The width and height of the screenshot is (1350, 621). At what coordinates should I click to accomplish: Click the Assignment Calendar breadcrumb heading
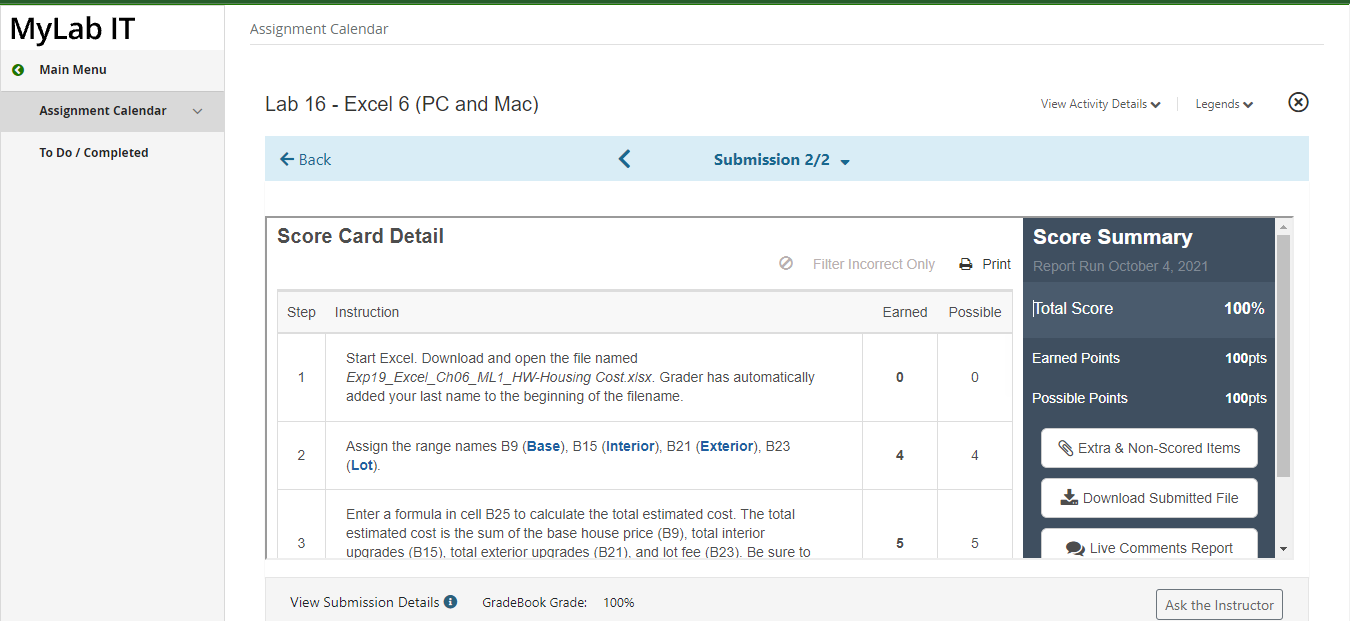pyautogui.click(x=319, y=29)
